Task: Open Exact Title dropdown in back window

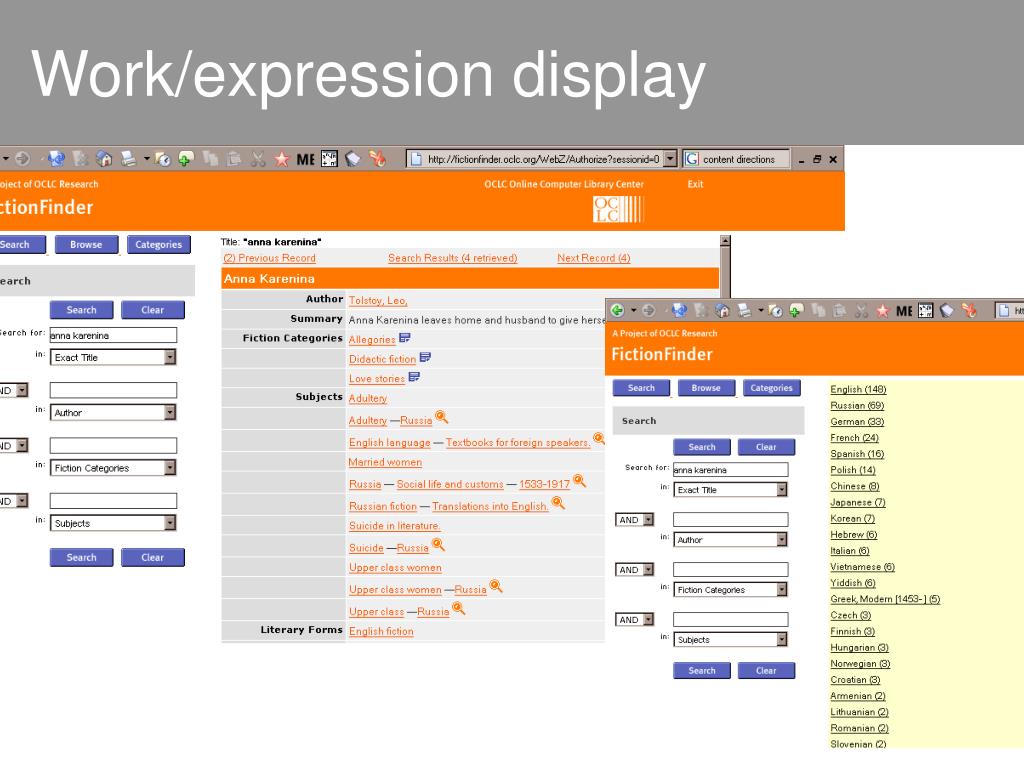Action: click(x=170, y=357)
